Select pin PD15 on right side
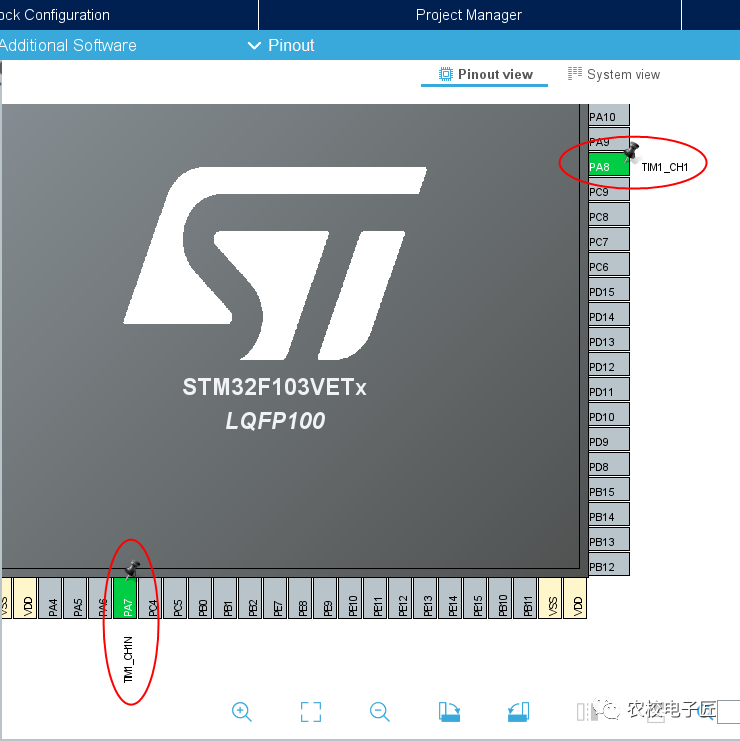 (x=609, y=290)
